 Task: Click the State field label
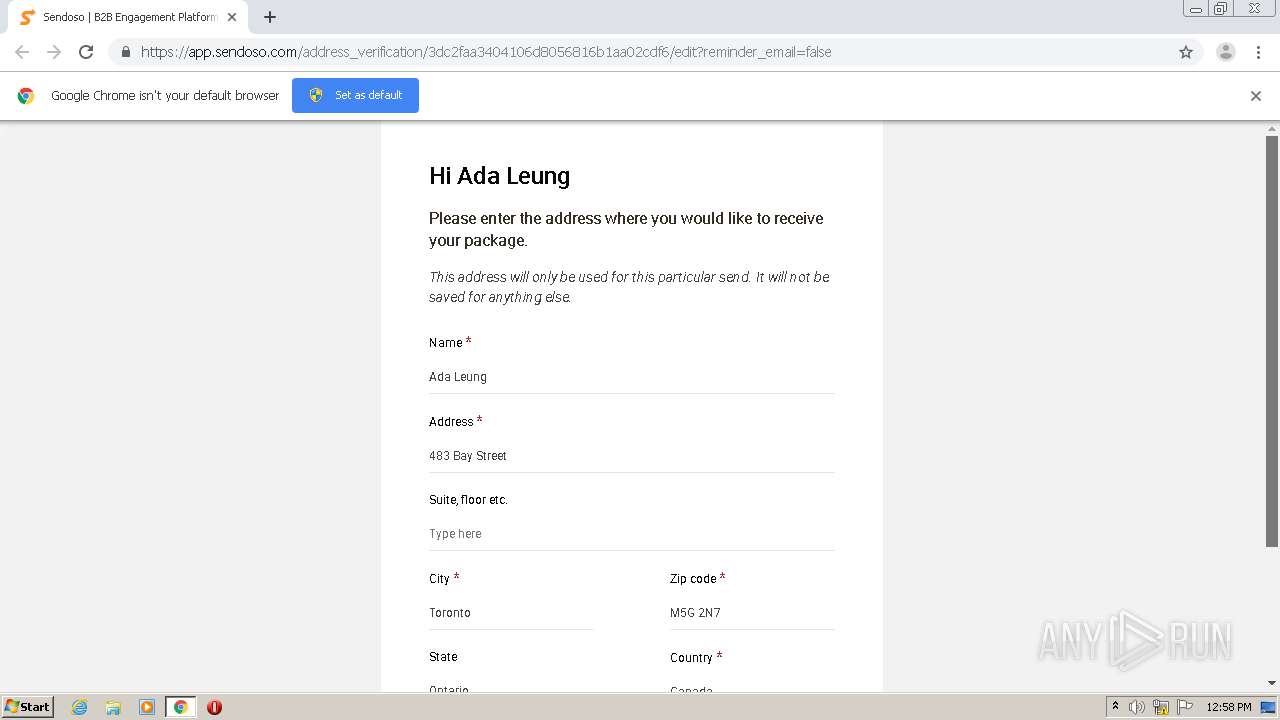(443, 657)
